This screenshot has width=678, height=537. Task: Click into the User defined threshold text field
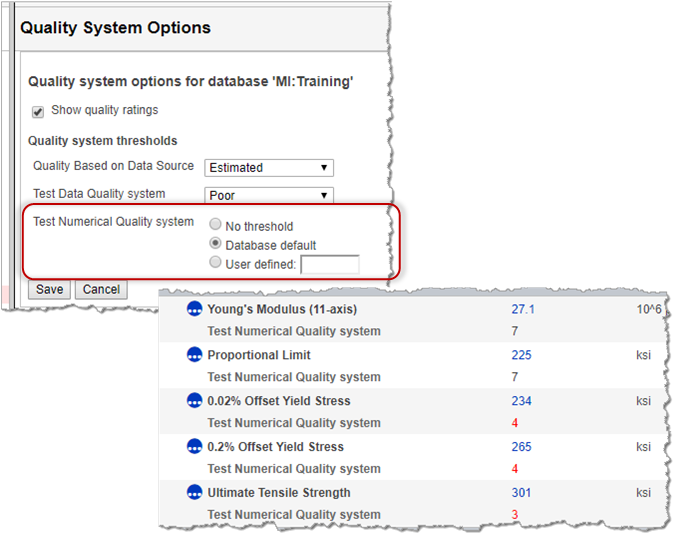click(329, 264)
